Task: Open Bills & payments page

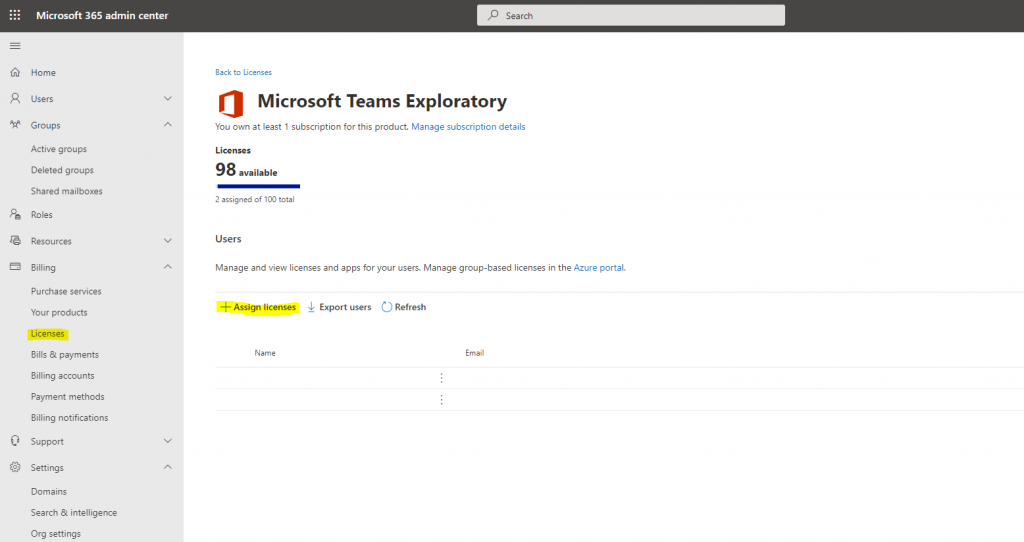Action: click(x=65, y=355)
